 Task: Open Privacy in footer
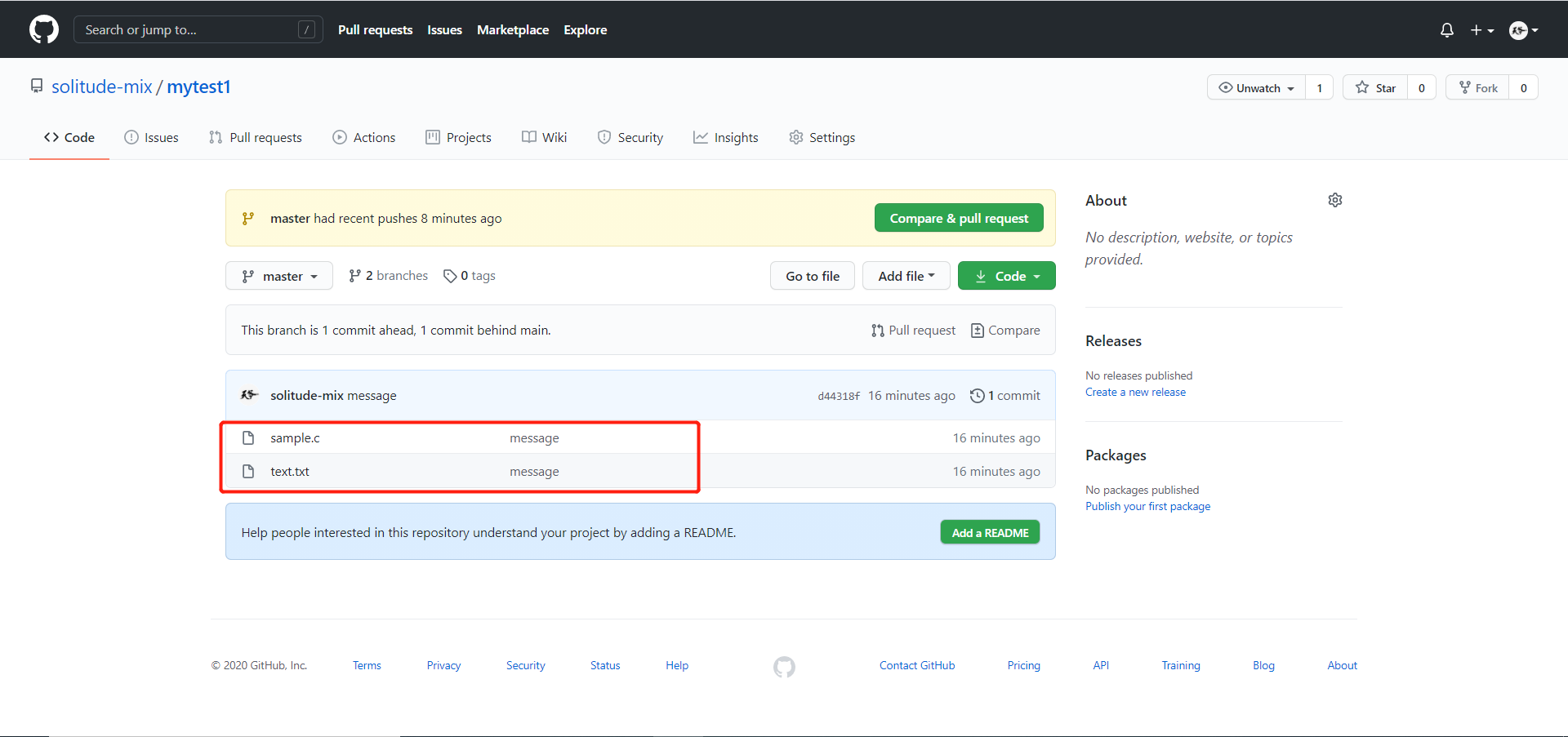click(443, 665)
